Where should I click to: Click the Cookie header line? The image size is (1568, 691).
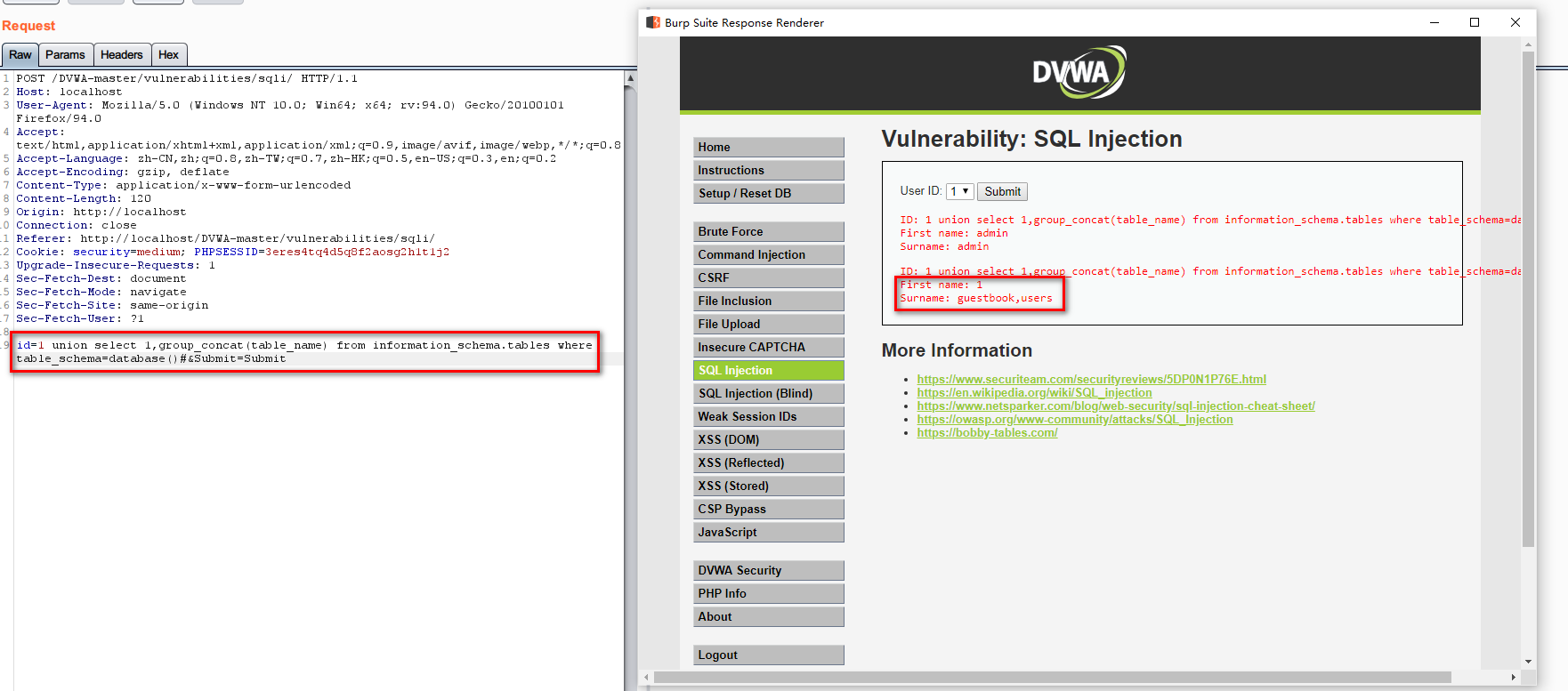(x=232, y=252)
